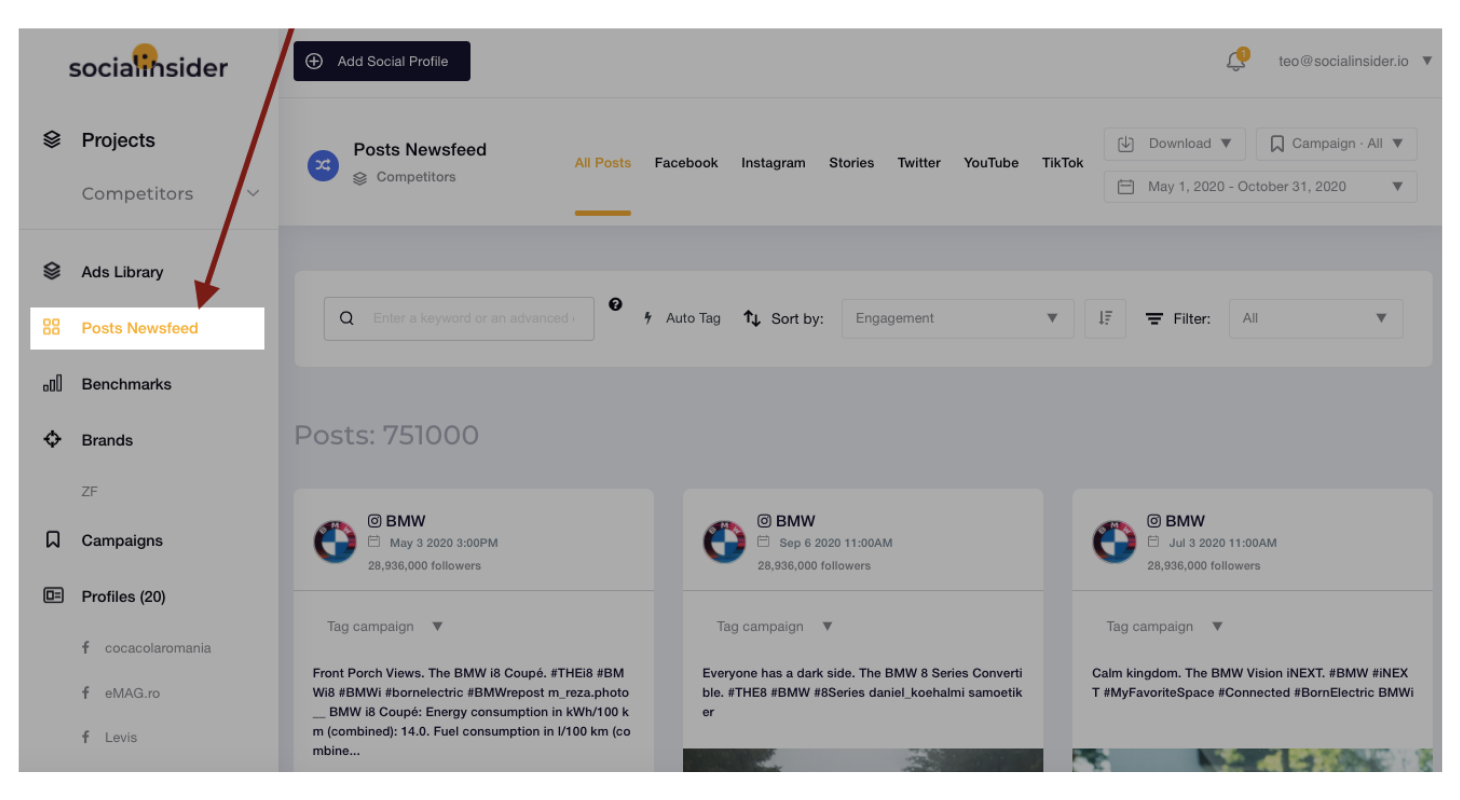
Task: Open Brands in the sidebar
Action: coord(107,440)
